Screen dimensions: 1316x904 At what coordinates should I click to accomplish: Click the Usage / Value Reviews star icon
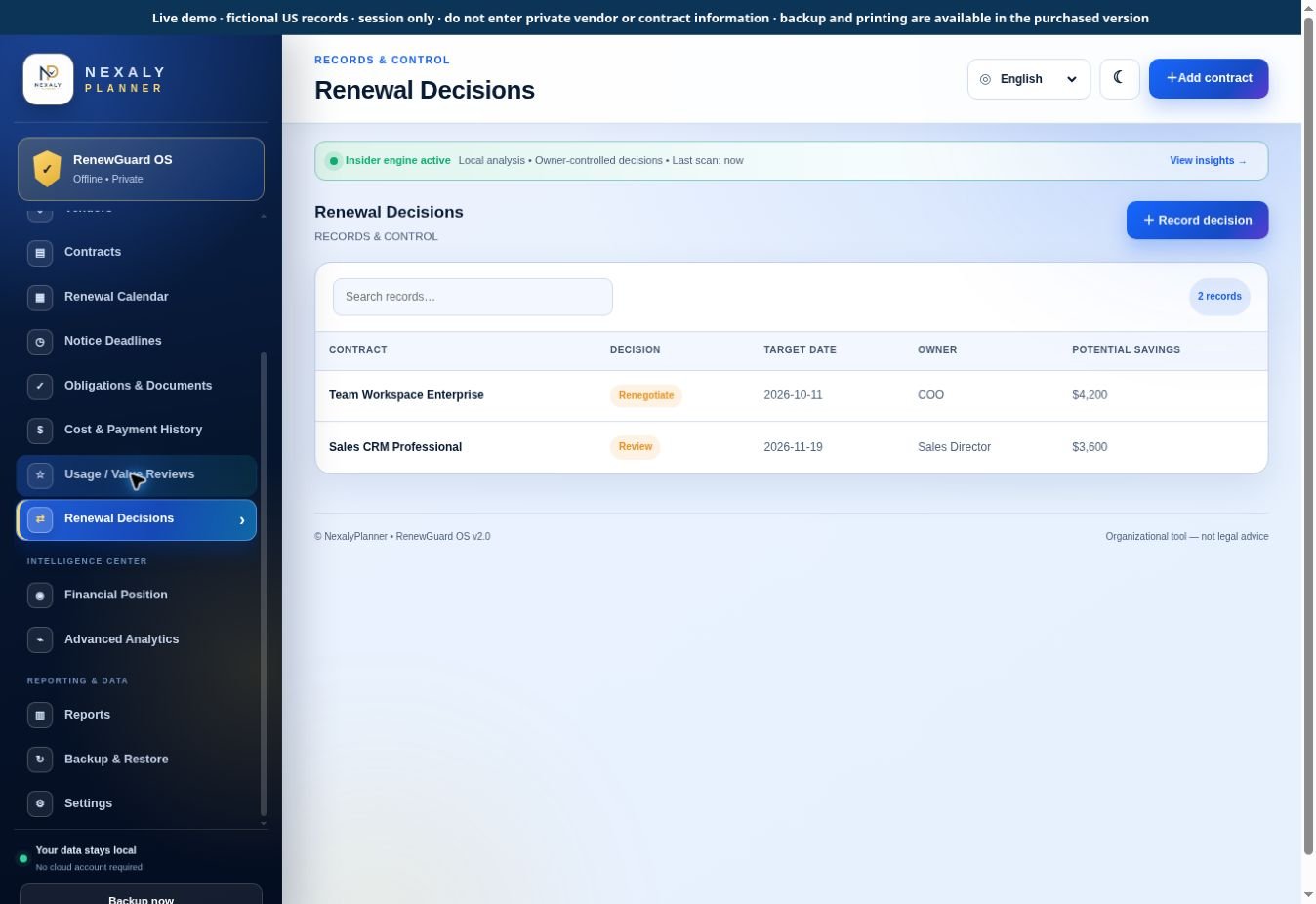[x=40, y=474]
